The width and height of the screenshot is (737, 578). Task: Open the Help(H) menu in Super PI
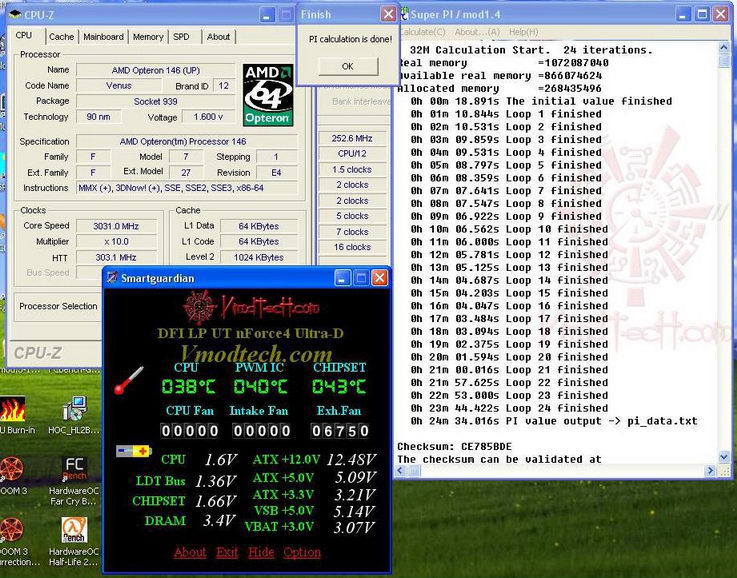point(523,32)
